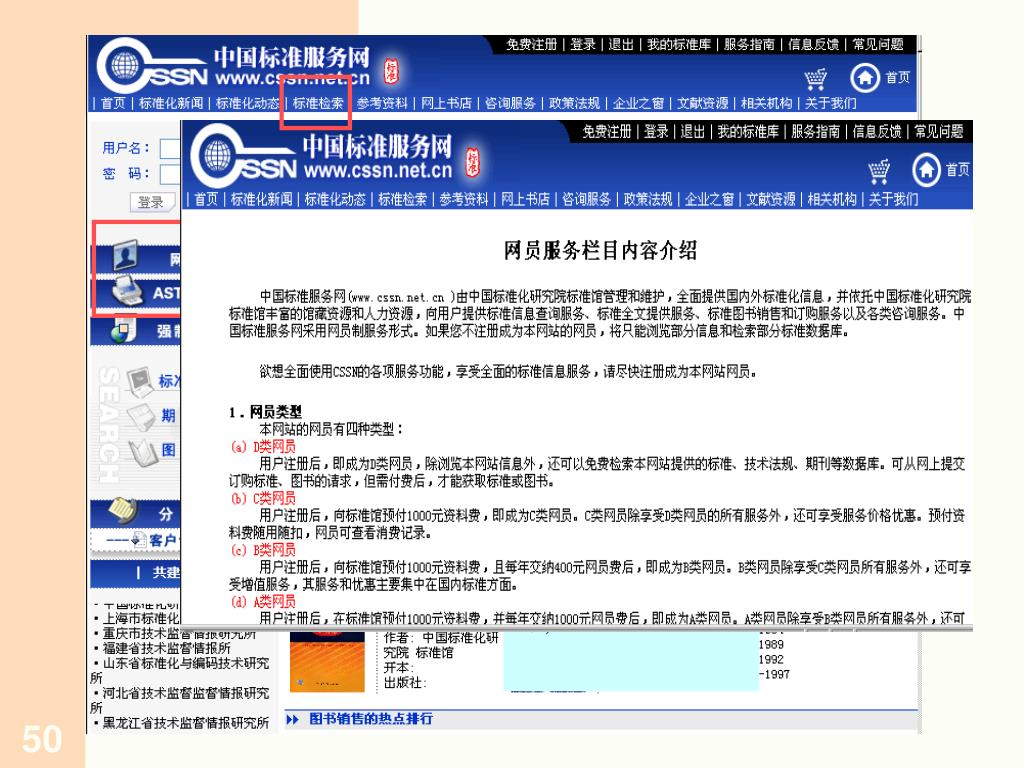Viewport: 1024px width, 768px height.
Task: Open 关于我们 in the front page navigation bar
Action: 893,199
